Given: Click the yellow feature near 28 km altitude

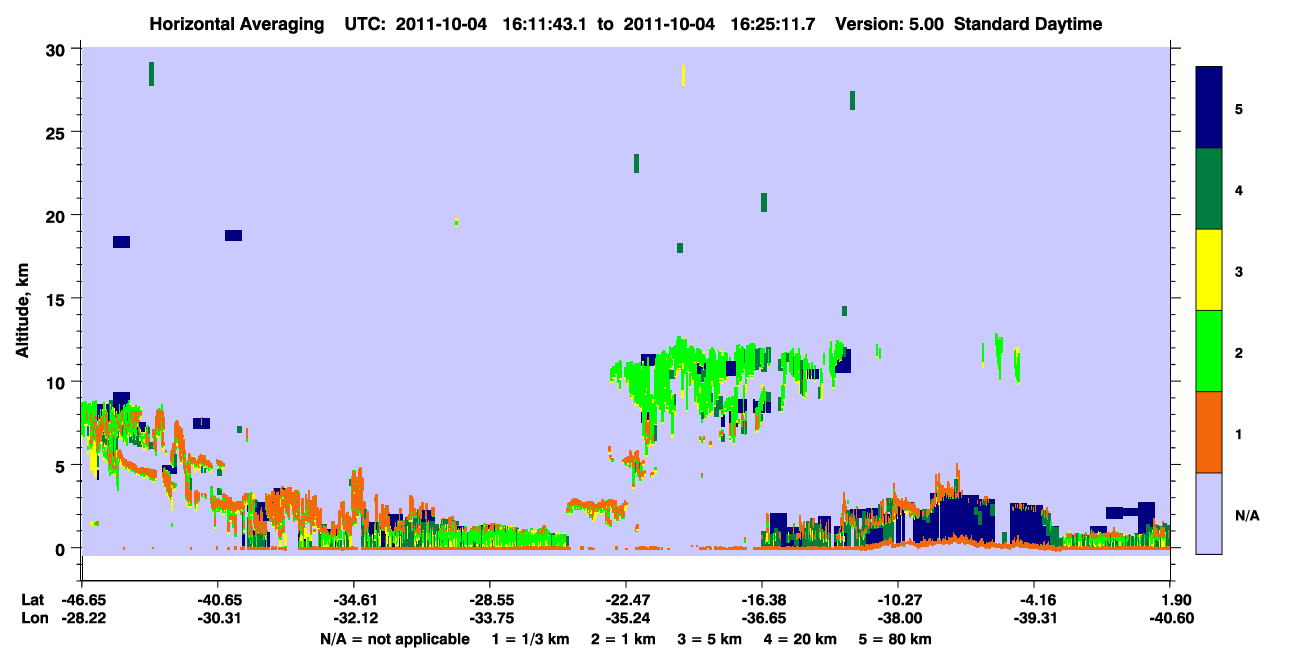Looking at the screenshot, I should pos(683,76).
